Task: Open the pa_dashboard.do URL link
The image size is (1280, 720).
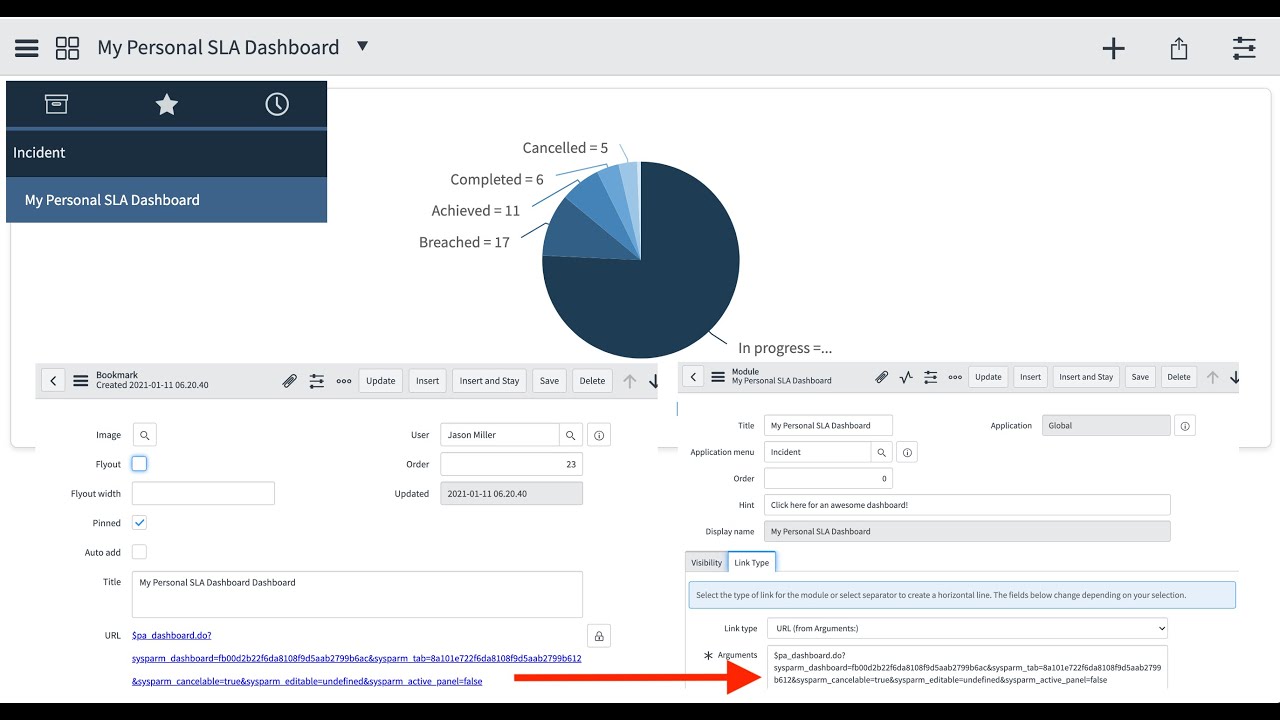Action: coord(172,634)
